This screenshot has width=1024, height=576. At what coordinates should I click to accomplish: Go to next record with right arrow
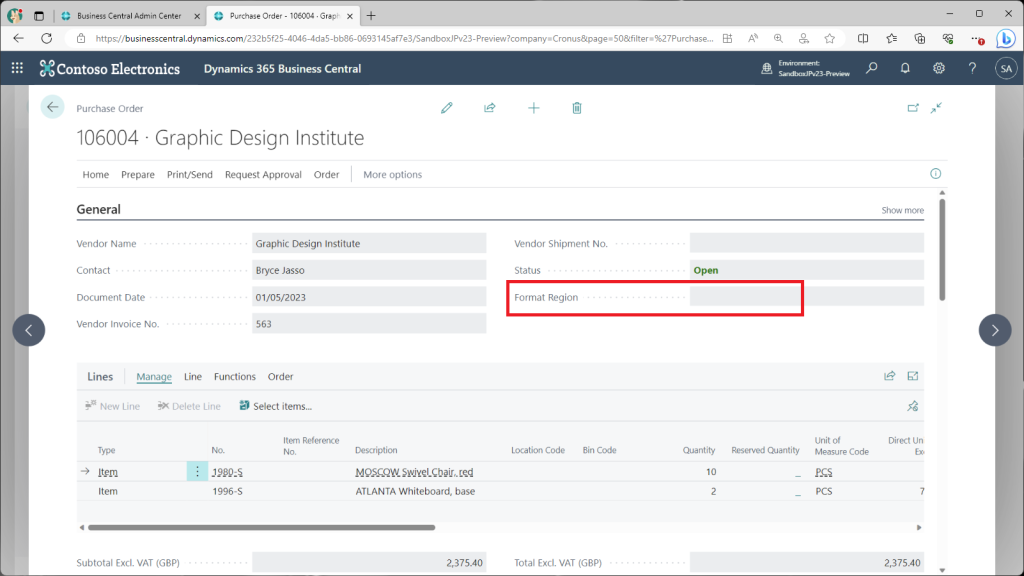995,330
